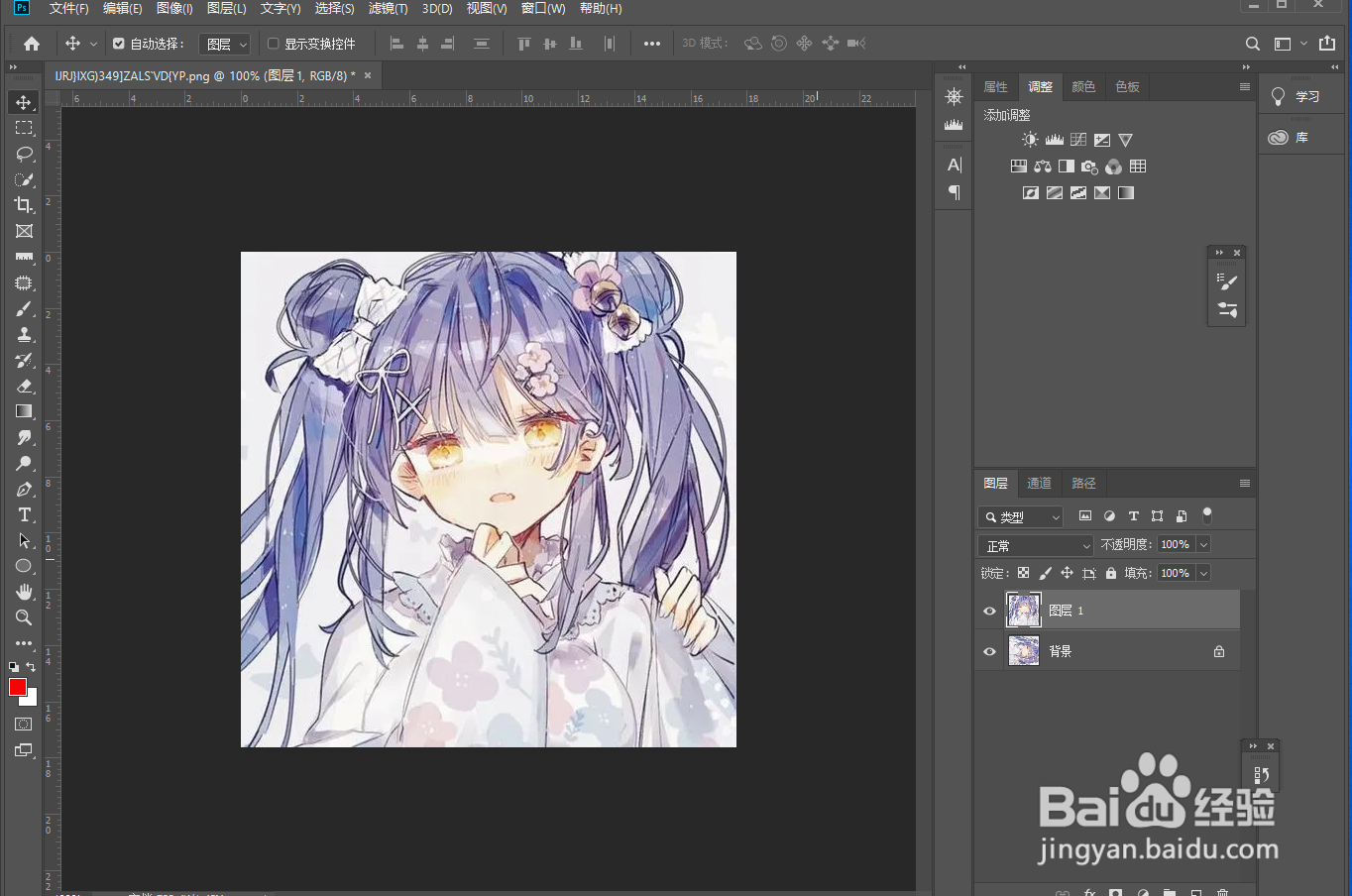Add a Color Balance adjustment
The width and height of the screenshot is (1352, 896).
tap(1042, 167)
